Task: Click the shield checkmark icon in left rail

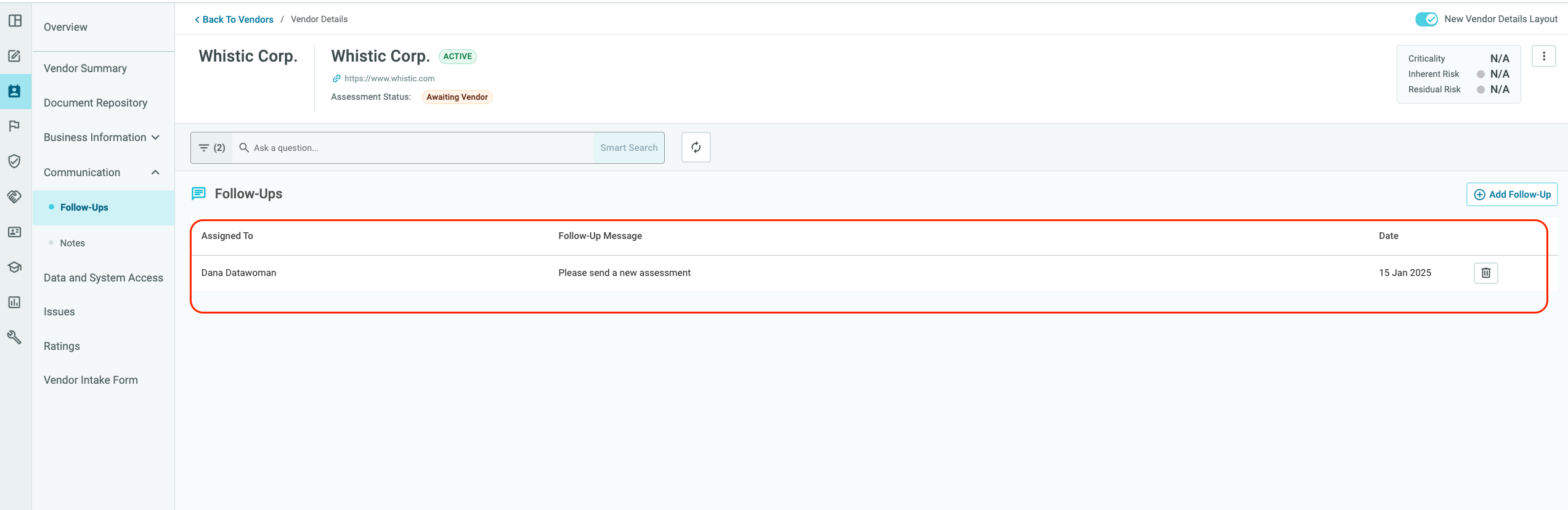Action: (x=15, y=161)
